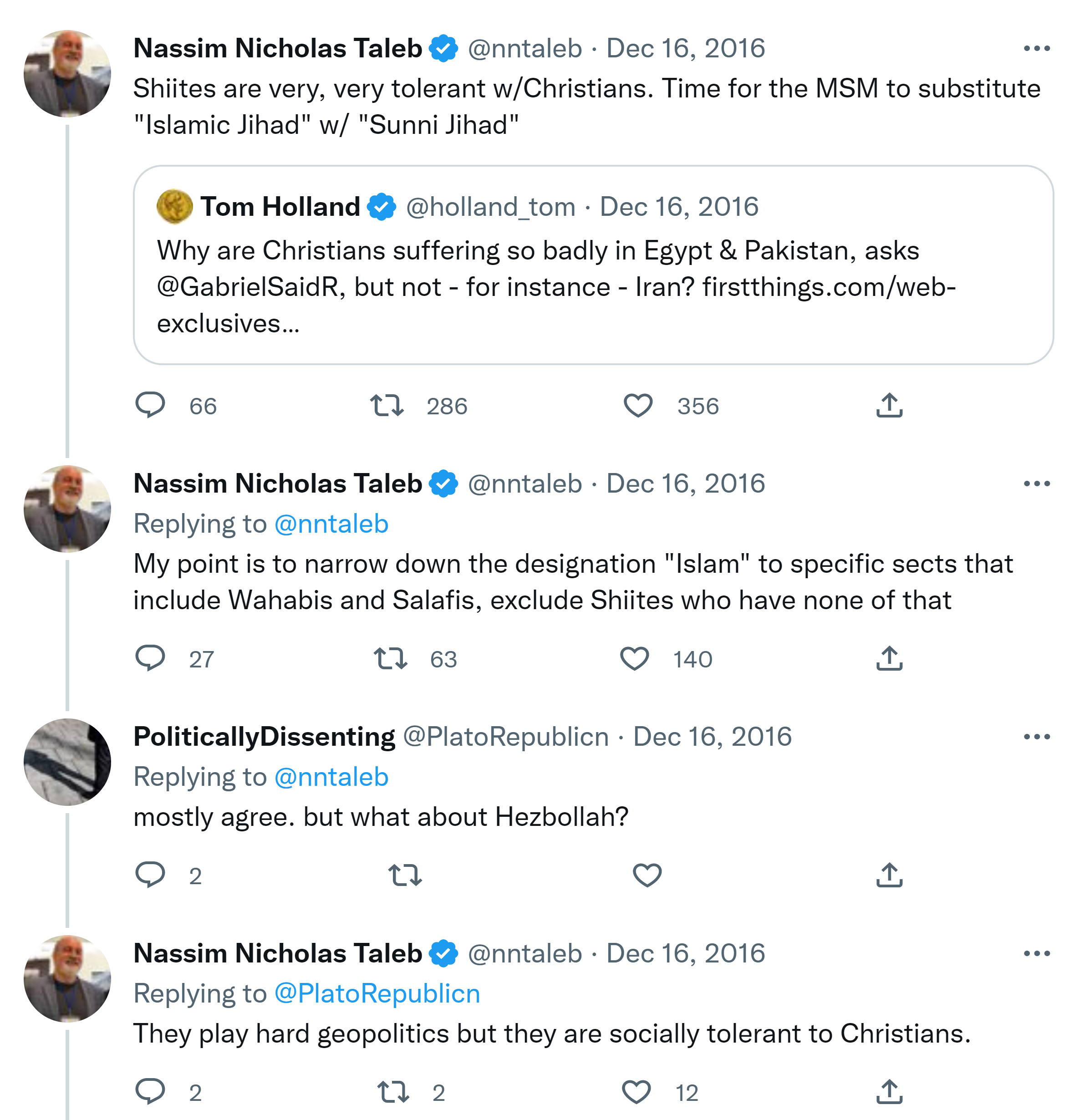The height and width of the screenshot is (1120, 1079).
Task: Share the first Taleb tweet
Action: click(x=889, y=406)
